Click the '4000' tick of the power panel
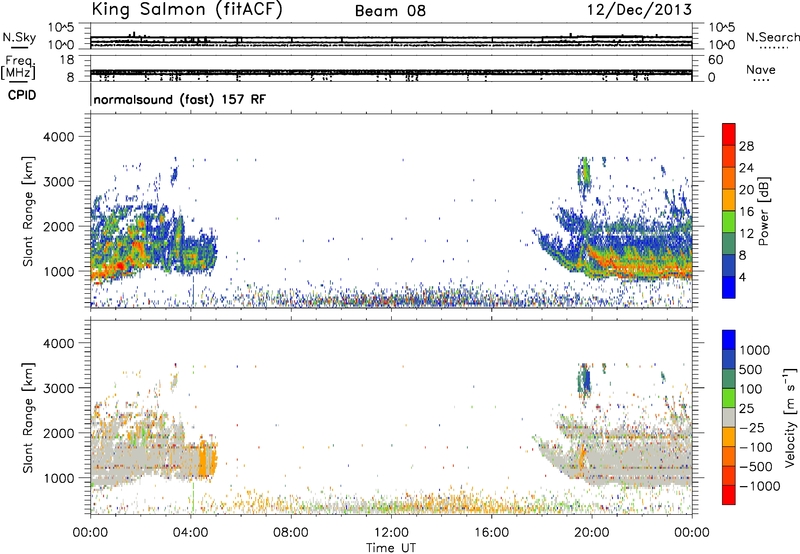The image size is (800, 554). tap(58, 137)
